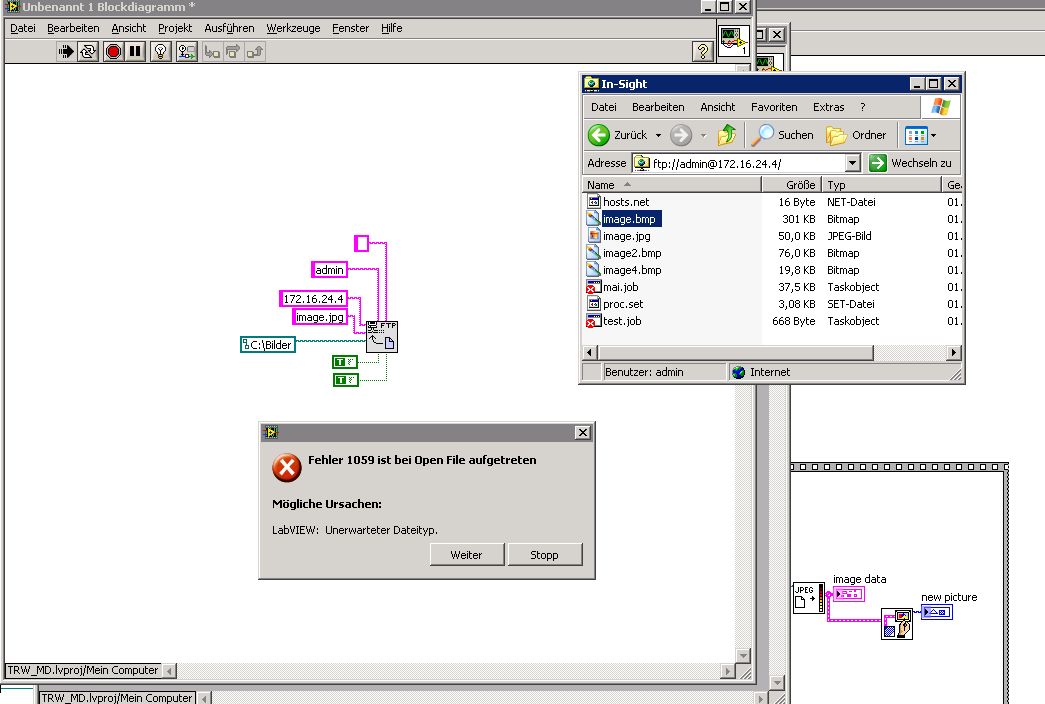Click the Read JPEG File VI node
The width and height of the screenshot is (1045, 704).
click(x=808, y=598)
